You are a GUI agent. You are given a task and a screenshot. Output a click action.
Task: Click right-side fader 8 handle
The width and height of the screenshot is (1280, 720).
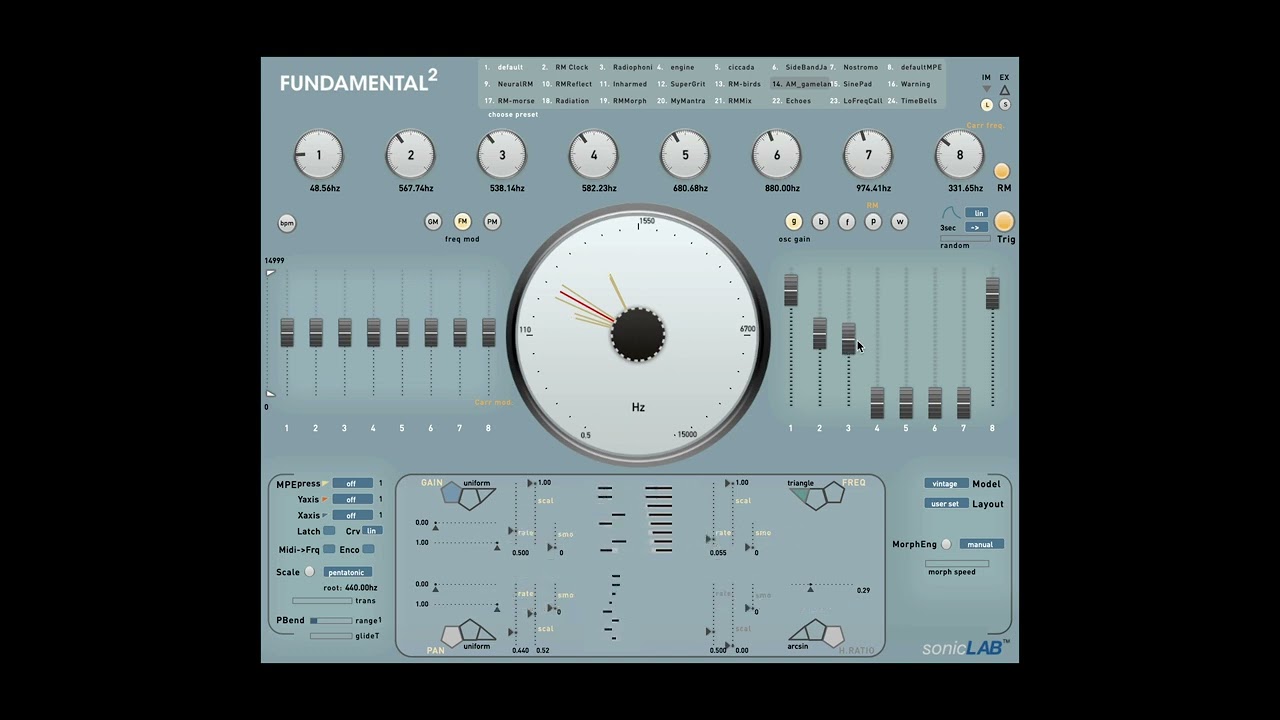[x=992, y=293]
